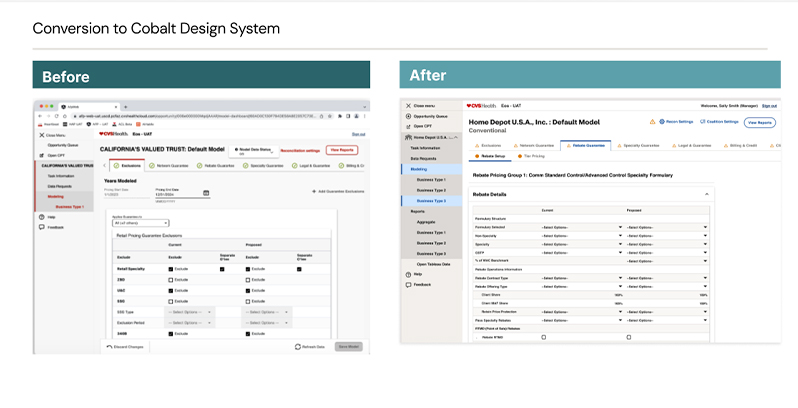Click the Close Menu X icon in Before screenshot
The width and height of the screenshot is (798, 408).
[x=42, y=135]
